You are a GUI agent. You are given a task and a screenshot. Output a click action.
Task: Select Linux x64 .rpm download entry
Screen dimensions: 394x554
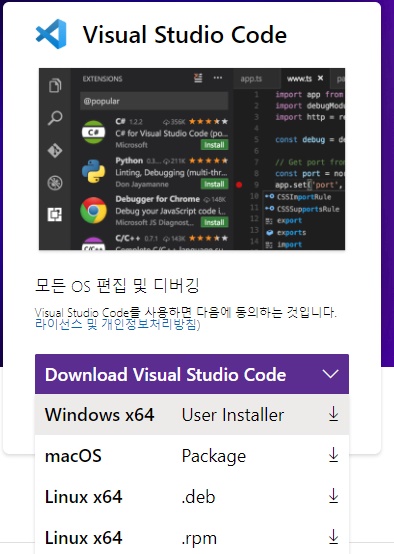[x=192, y=538]
